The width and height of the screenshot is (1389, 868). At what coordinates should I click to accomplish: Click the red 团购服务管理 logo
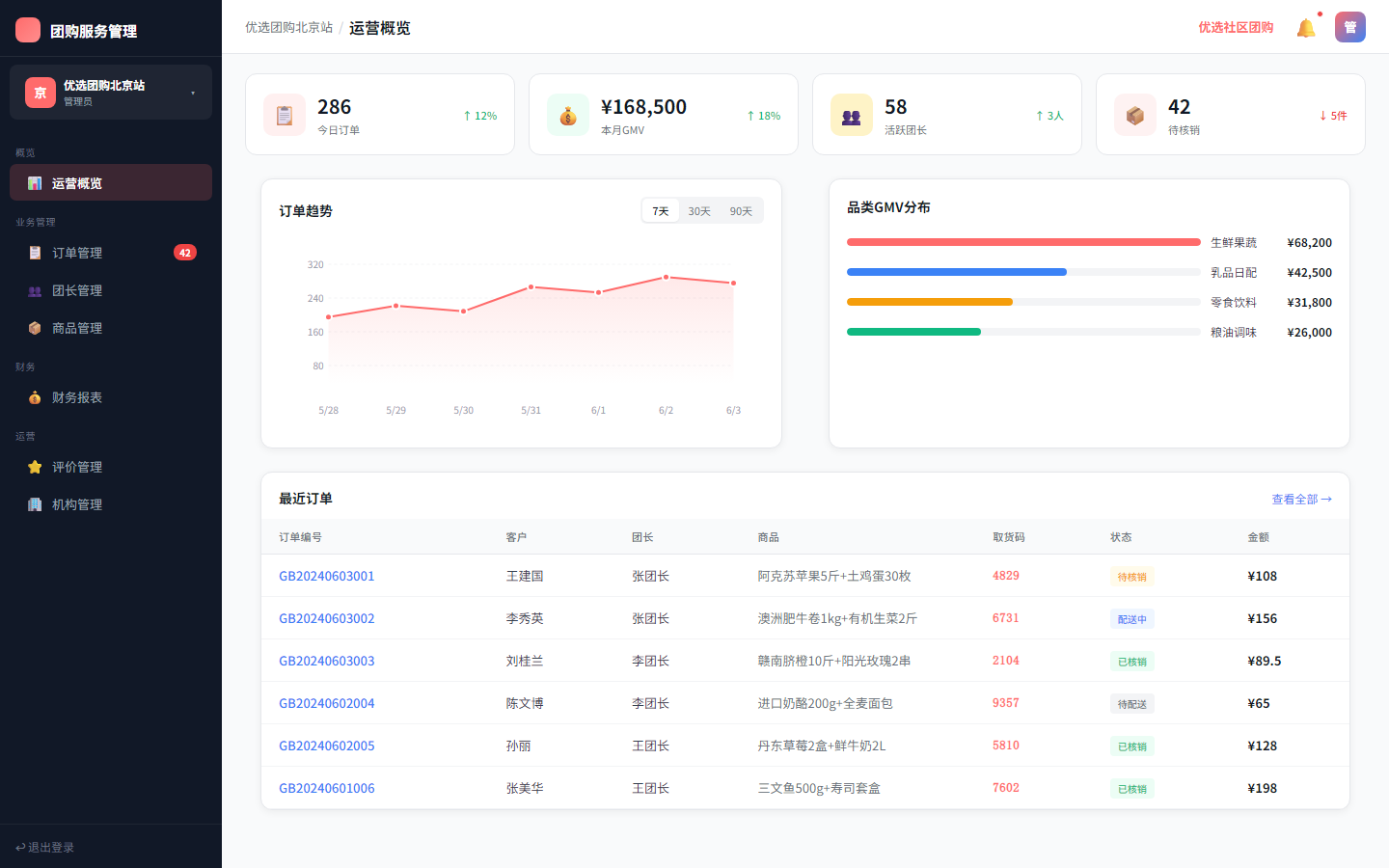pyautogui.click(x=28, y=30)
